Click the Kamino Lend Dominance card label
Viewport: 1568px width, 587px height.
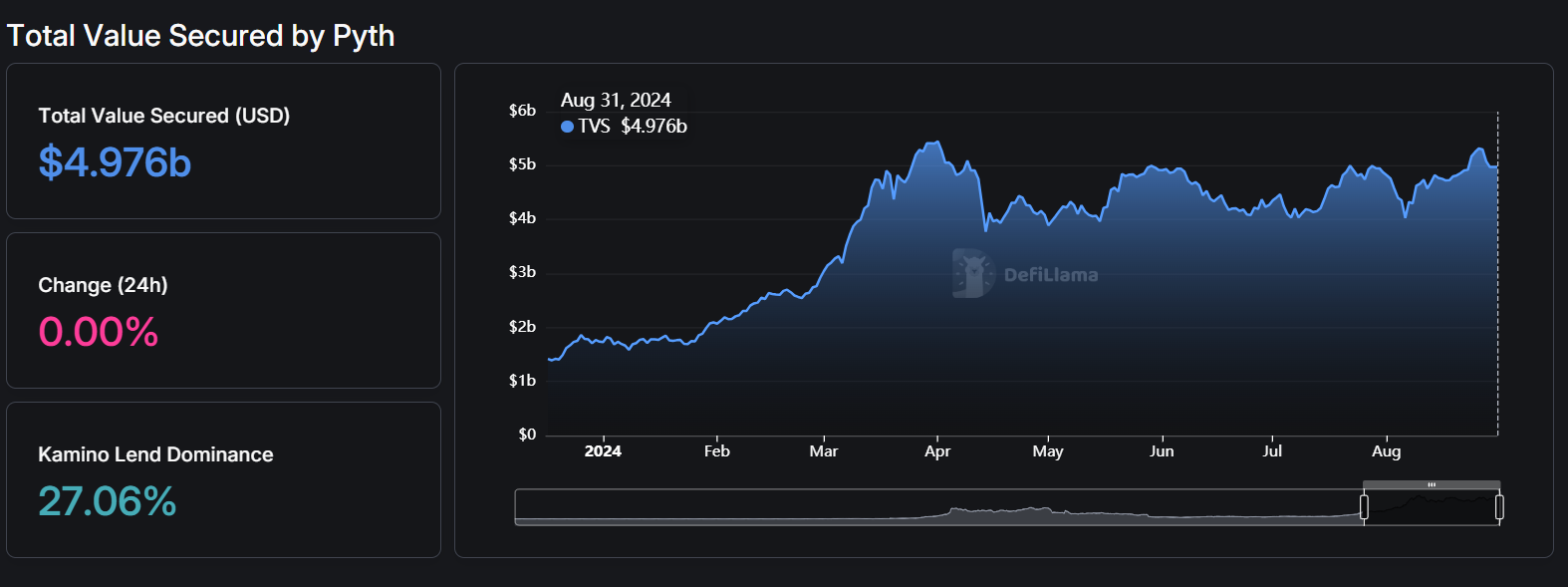(155, 454)
